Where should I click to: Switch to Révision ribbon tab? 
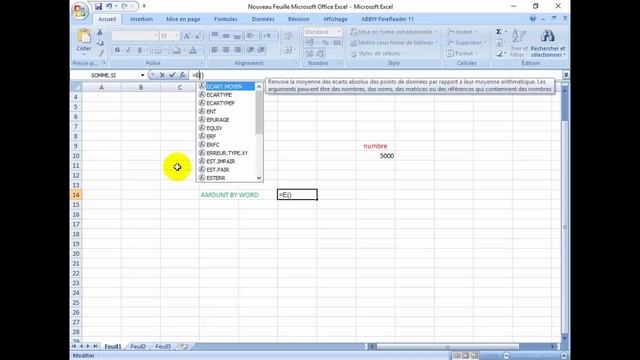pyautogui.click(x=298, y=19)
